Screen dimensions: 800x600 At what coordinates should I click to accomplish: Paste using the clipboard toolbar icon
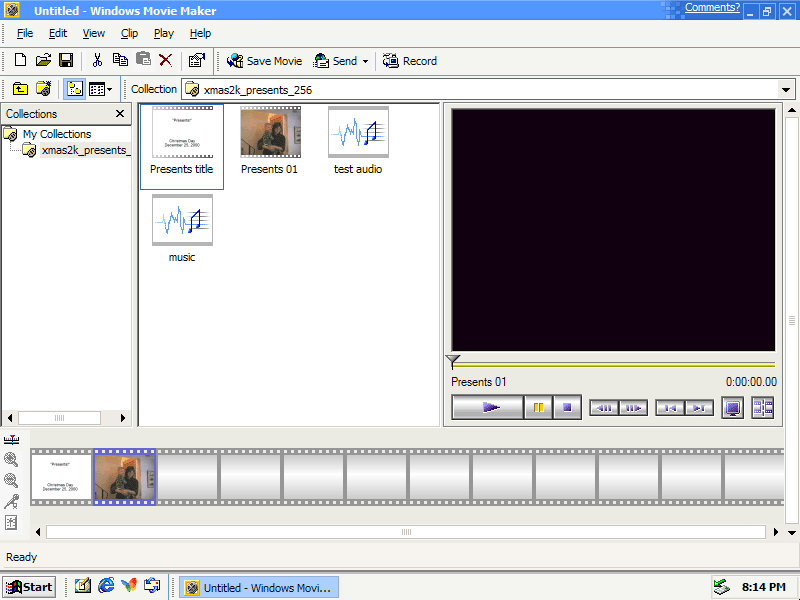pyautogui.click(x=143, y=60)
